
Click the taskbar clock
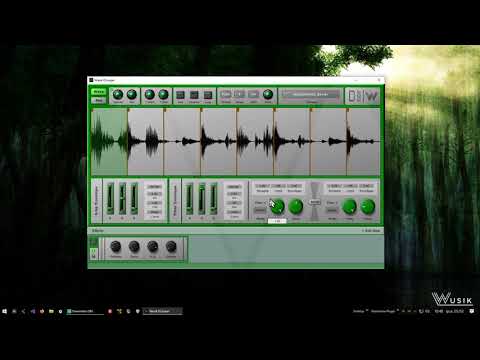(x=449, y=311)
